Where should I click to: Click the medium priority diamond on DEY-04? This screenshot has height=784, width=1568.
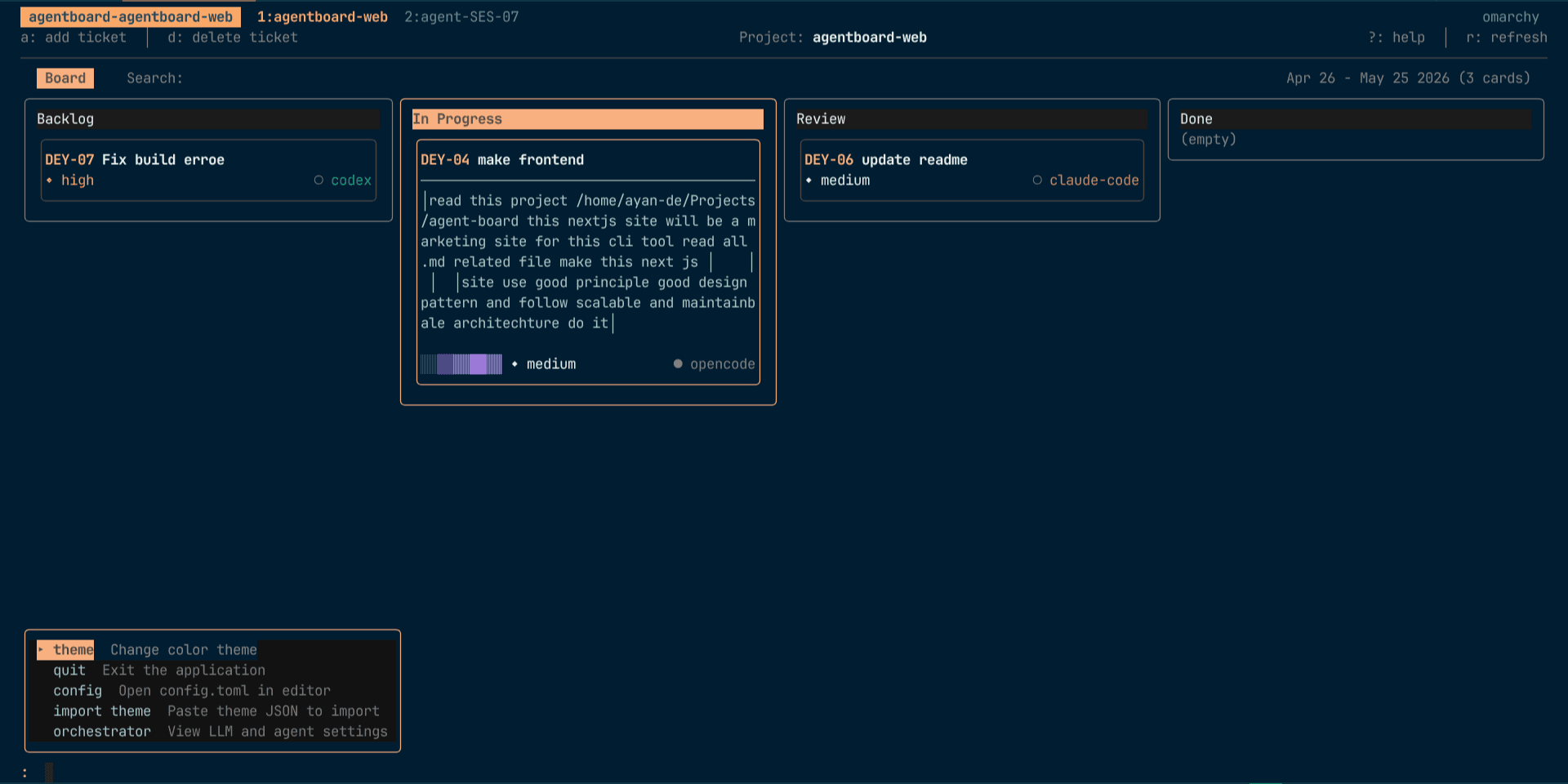514,364
